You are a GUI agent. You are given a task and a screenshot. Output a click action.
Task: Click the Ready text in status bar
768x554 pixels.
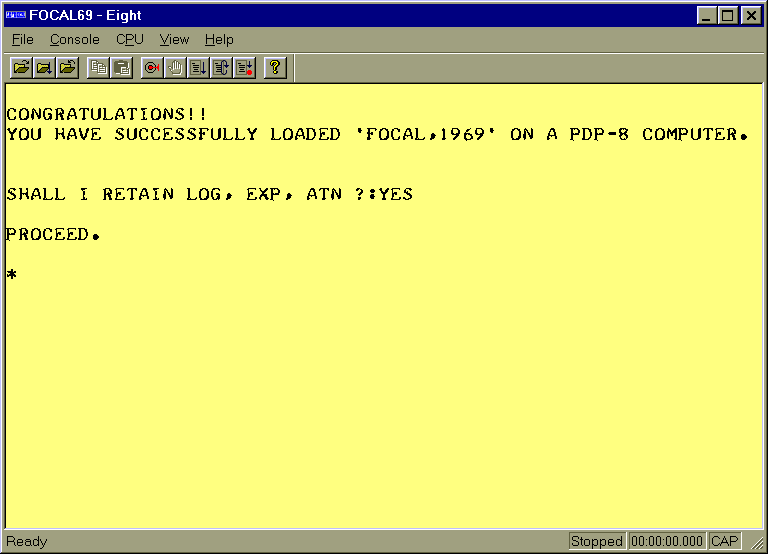point(27,541)
